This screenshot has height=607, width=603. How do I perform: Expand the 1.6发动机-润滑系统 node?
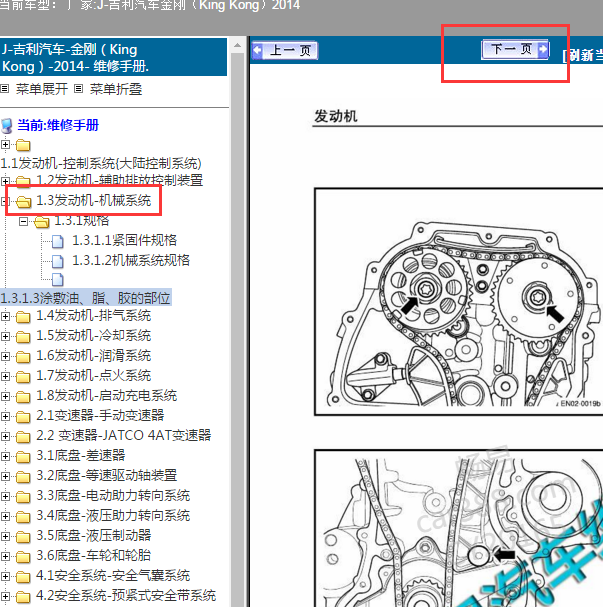click(x=5, y=356)
